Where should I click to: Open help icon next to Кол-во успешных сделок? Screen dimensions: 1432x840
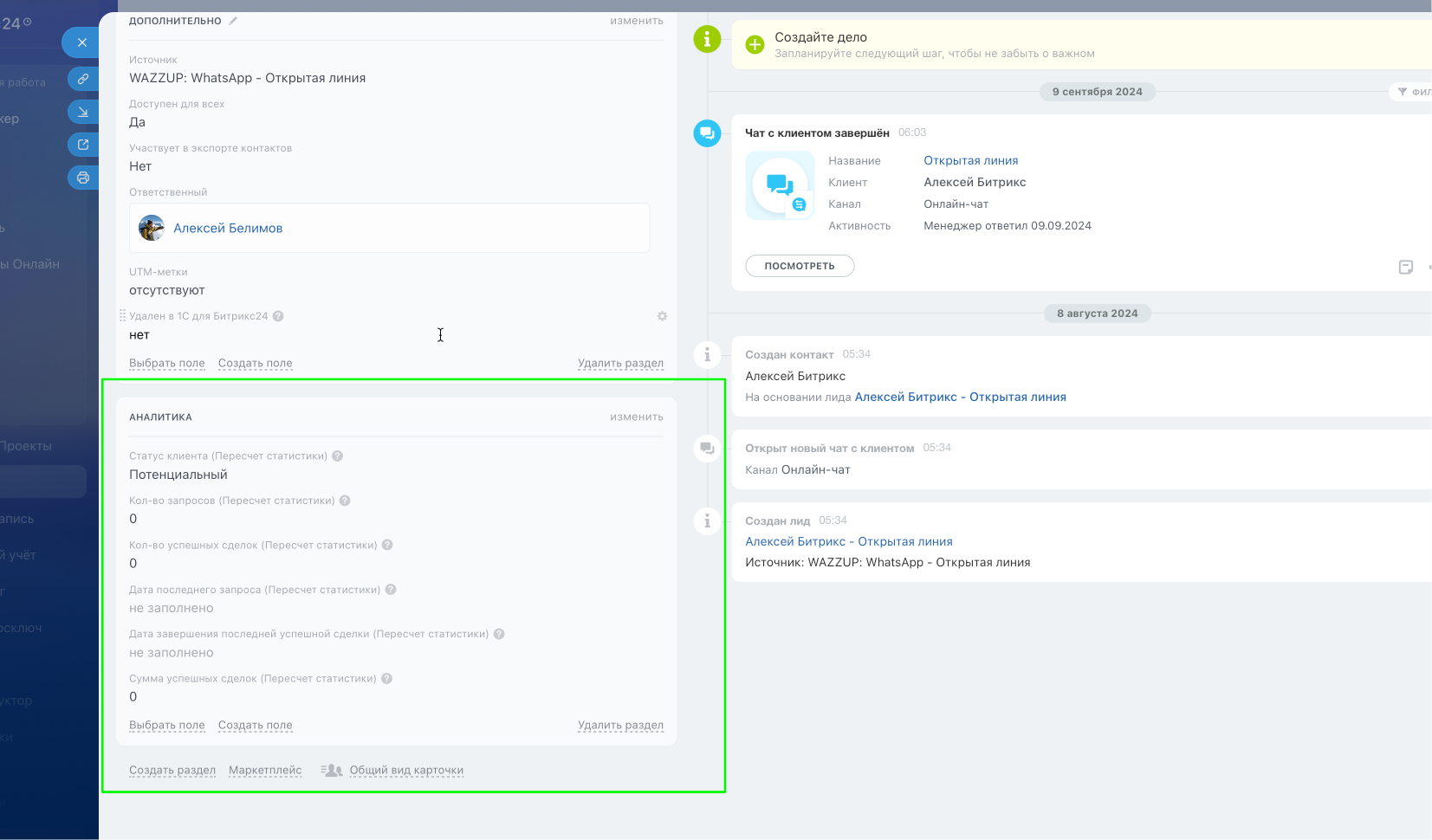[x=387, y=546]
